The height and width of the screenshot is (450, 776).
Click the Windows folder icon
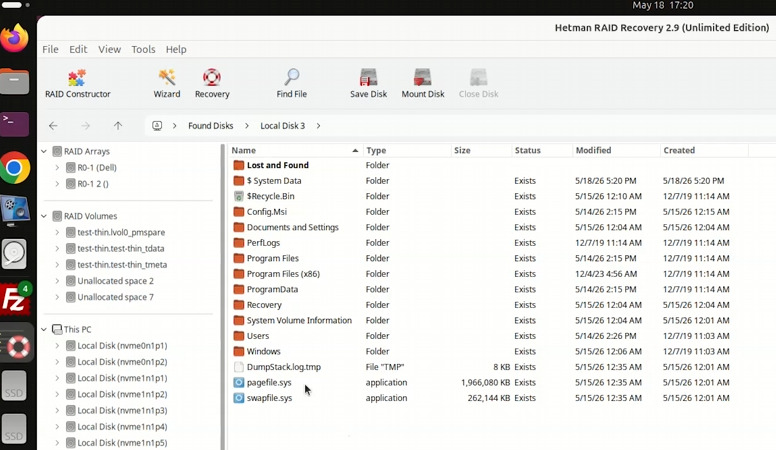(239, 351)
